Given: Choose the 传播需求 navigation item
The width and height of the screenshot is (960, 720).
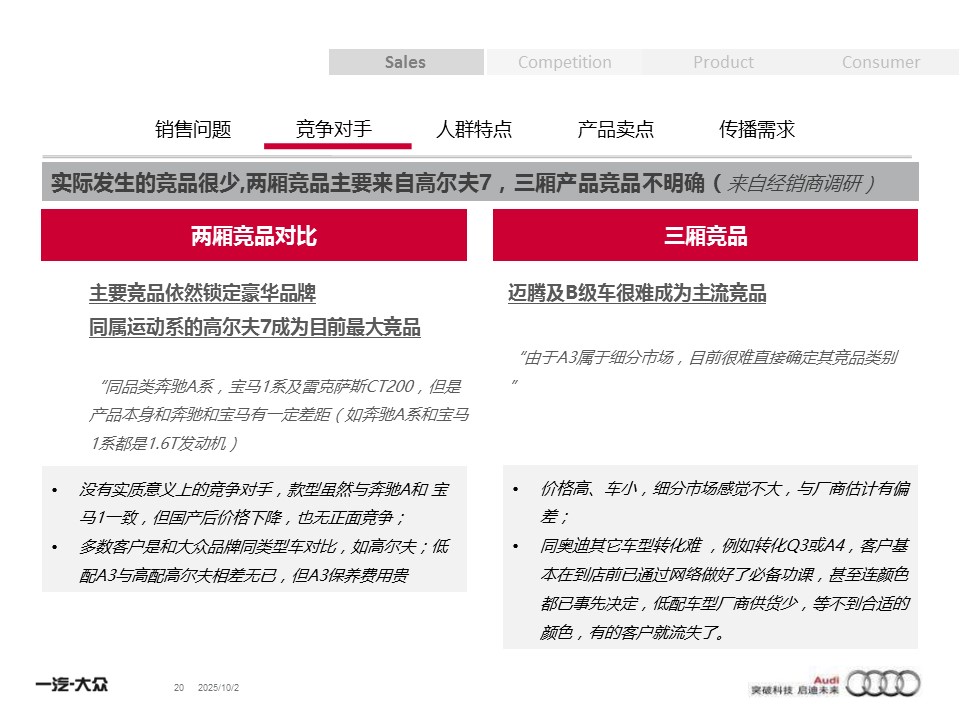Looking at the screenshot, I should pos(757,129).
